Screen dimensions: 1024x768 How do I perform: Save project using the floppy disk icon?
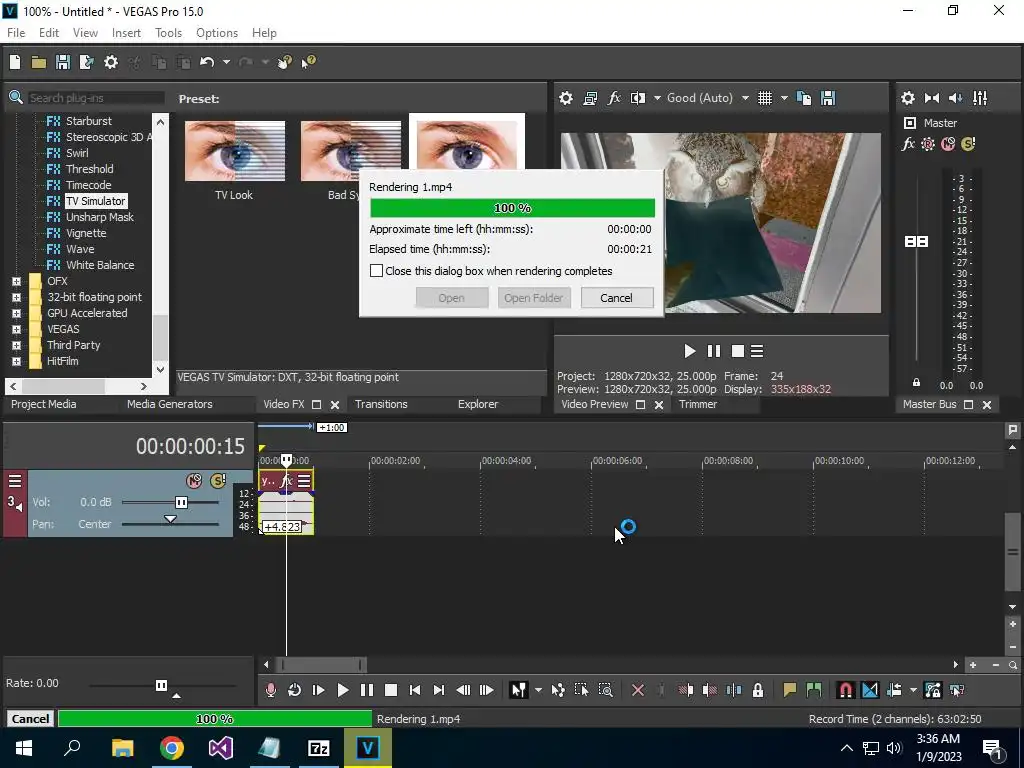pyautogui.click(x=63, y=62)
